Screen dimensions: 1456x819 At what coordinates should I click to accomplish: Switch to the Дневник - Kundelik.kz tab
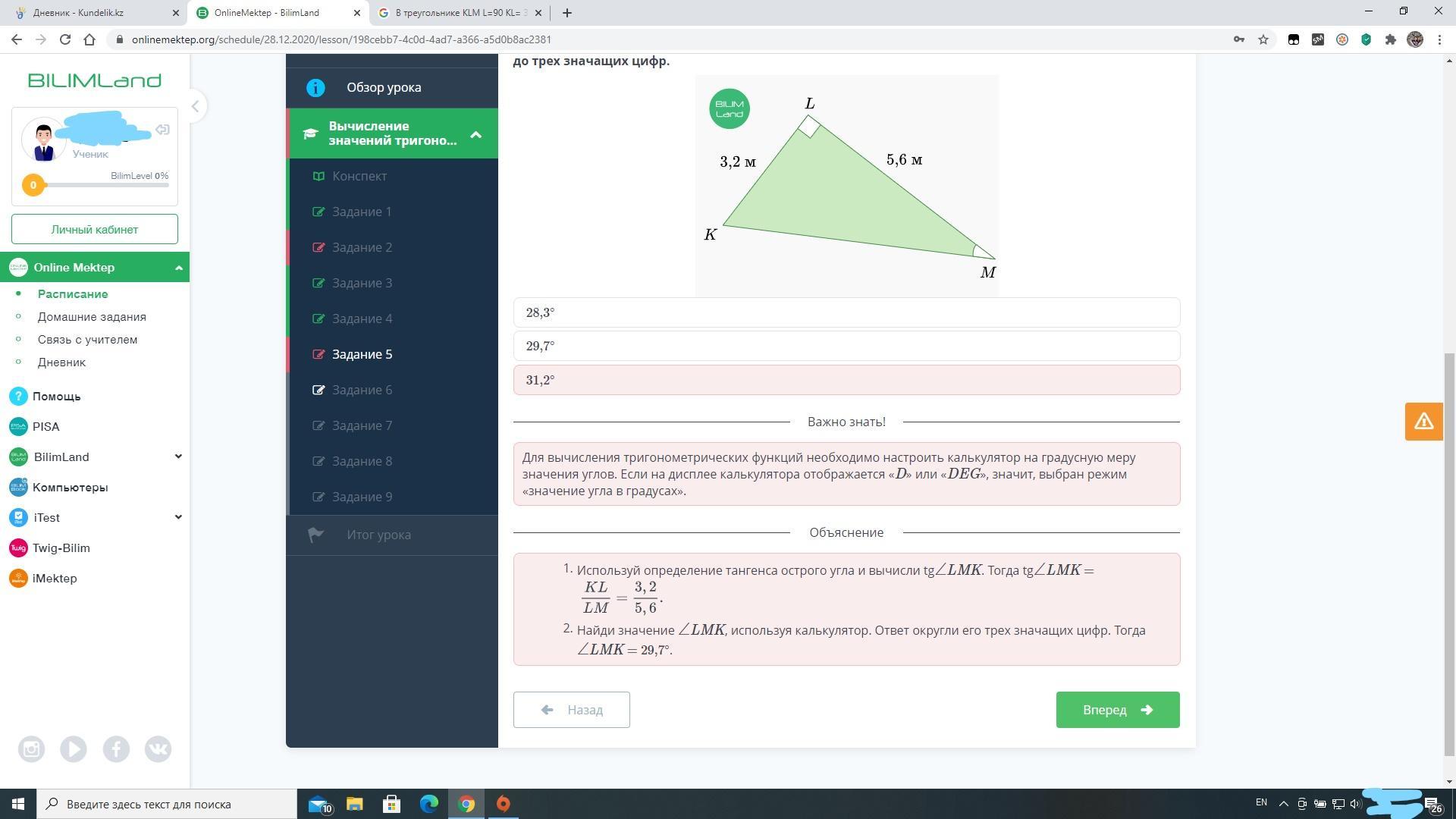coord(91,13)
